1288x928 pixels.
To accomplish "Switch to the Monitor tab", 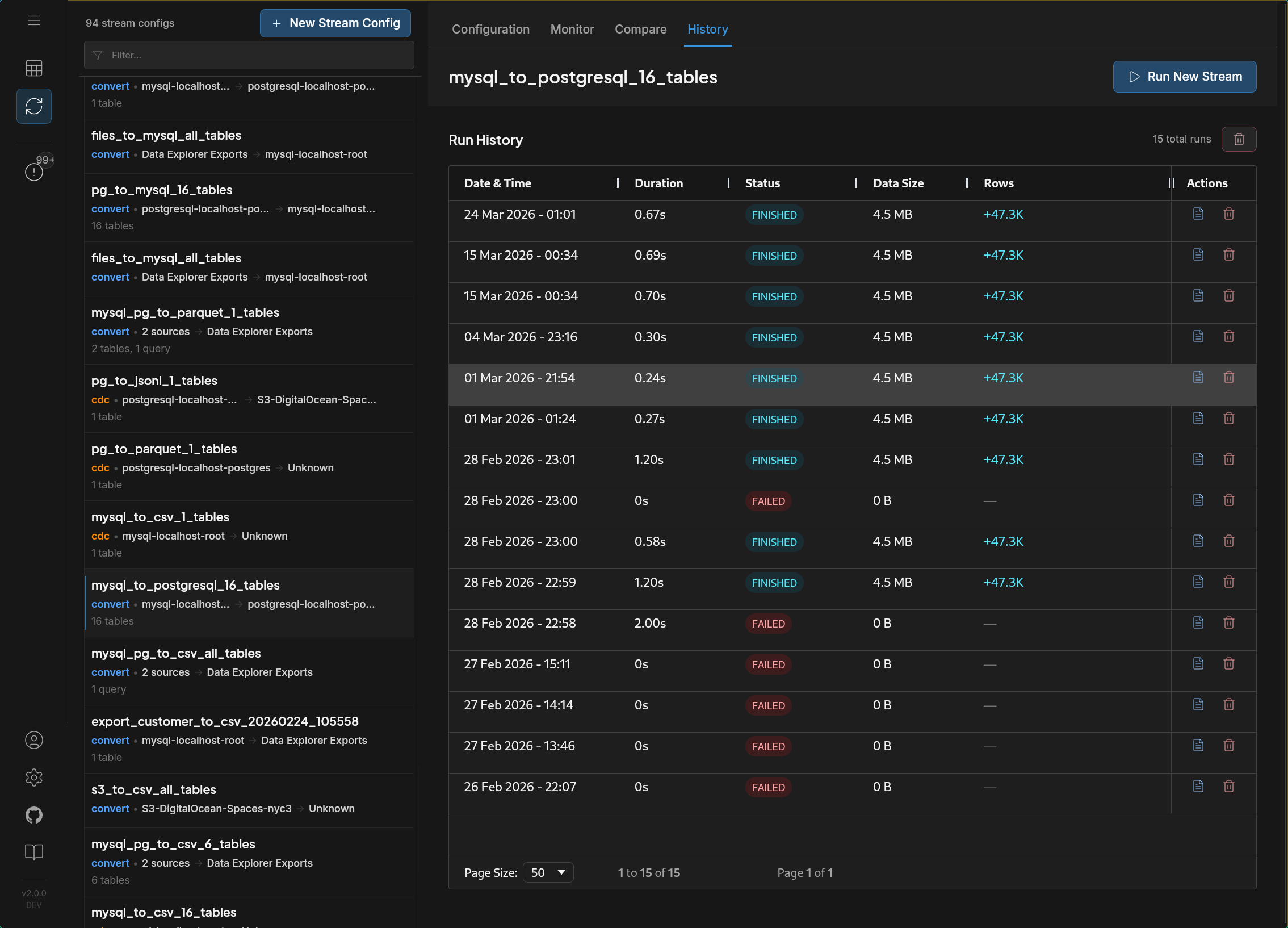I will click(572, 29).
